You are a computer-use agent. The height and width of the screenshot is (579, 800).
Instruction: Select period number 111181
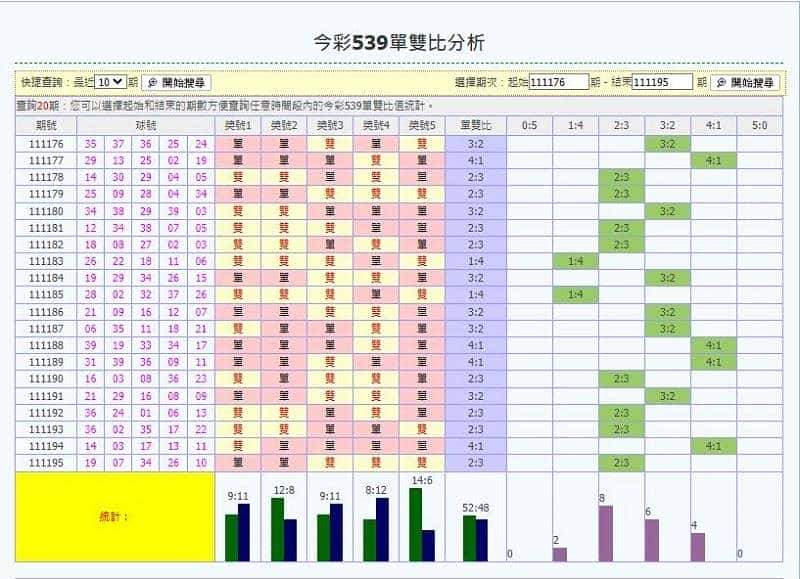pos(46,228)
